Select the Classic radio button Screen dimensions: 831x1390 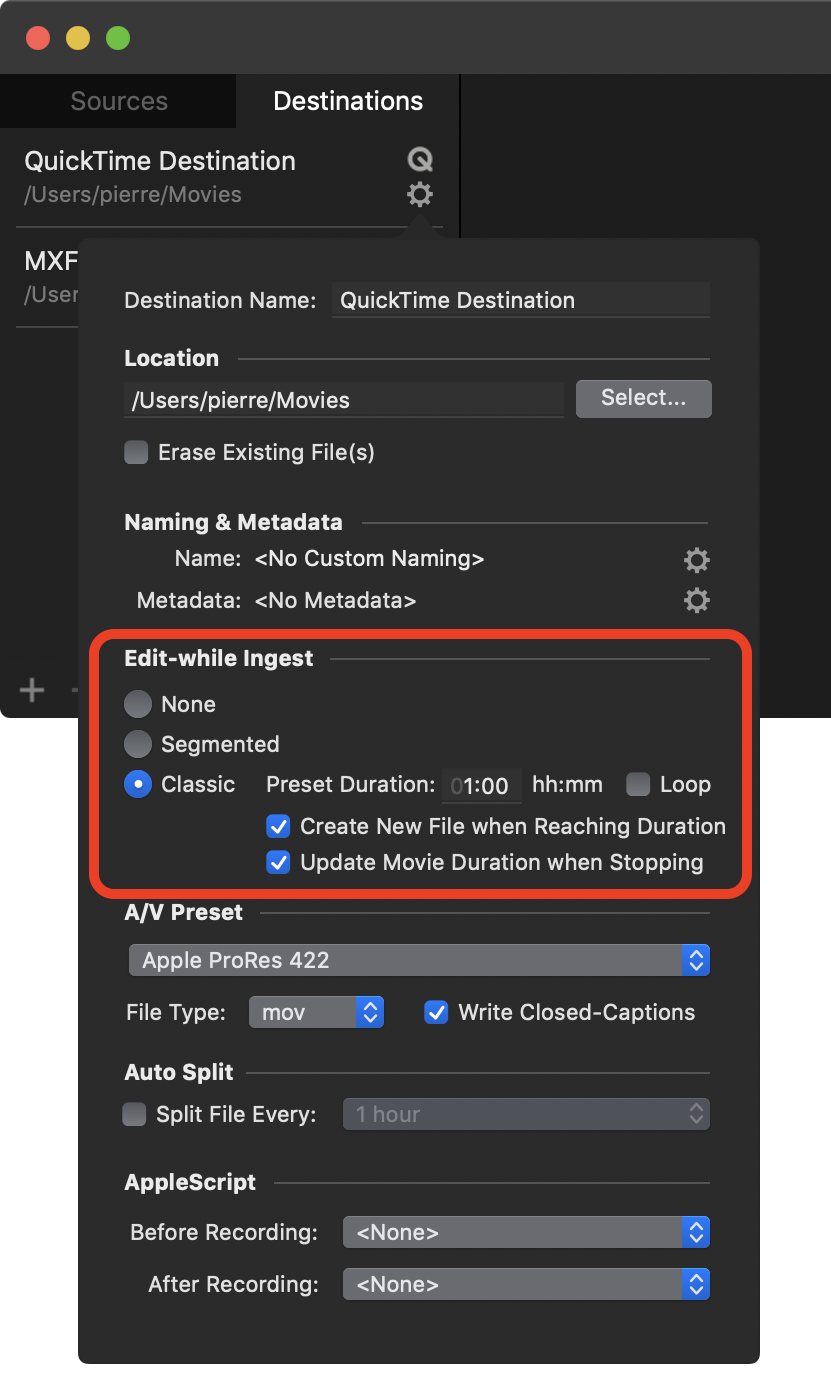(x=138, y=785)
